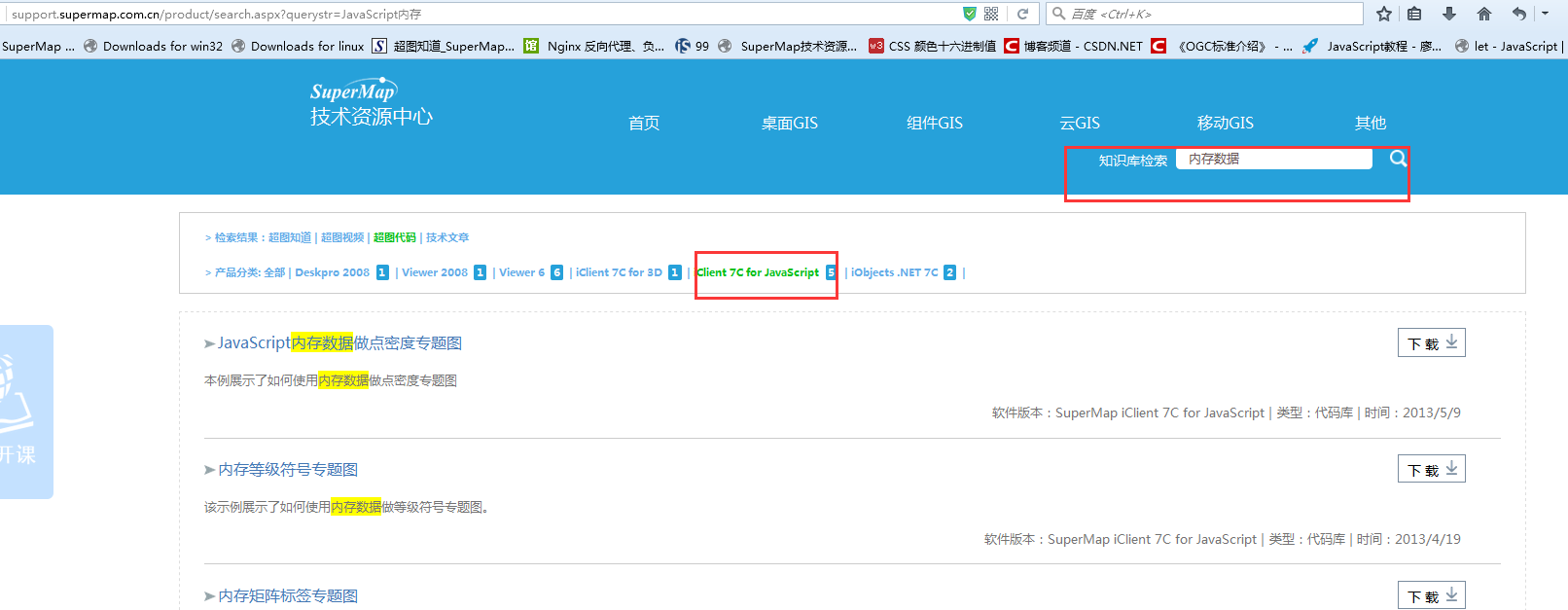Viewport: 1568px width, 610px height.
Task: Click the metadata line dated 2013/4/19
Action: [x=1223, y=539]
